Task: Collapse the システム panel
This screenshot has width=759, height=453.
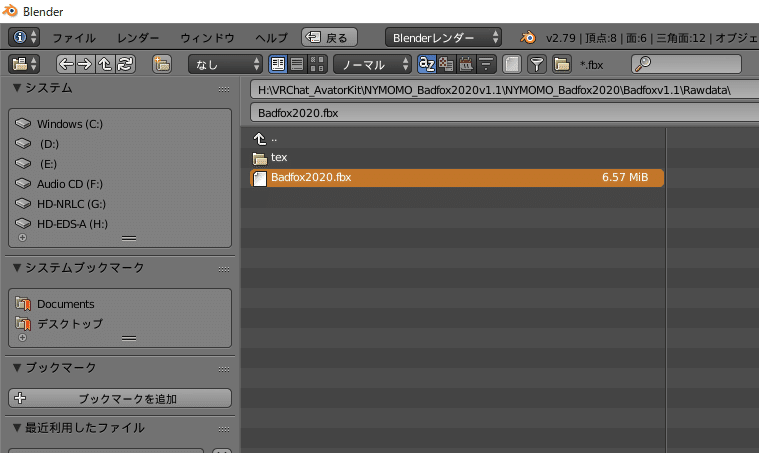Action: coord(17,88)
